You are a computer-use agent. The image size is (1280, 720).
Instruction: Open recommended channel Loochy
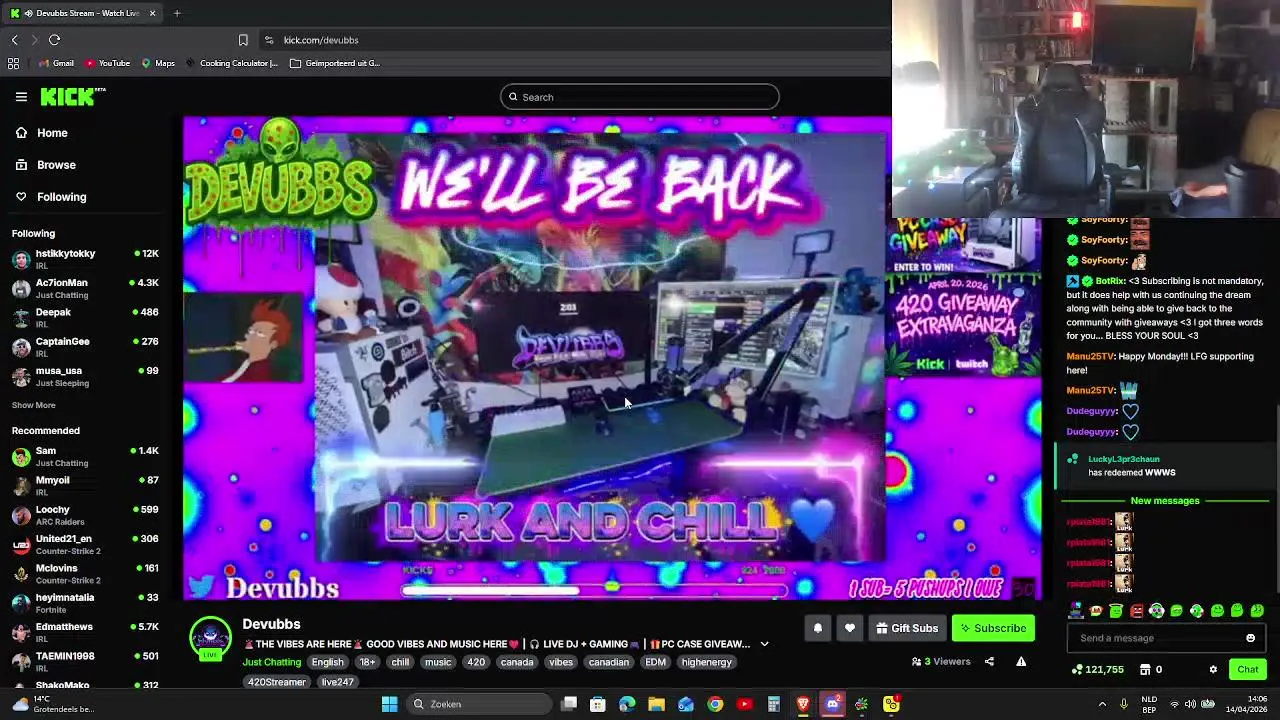pos(86,515)
